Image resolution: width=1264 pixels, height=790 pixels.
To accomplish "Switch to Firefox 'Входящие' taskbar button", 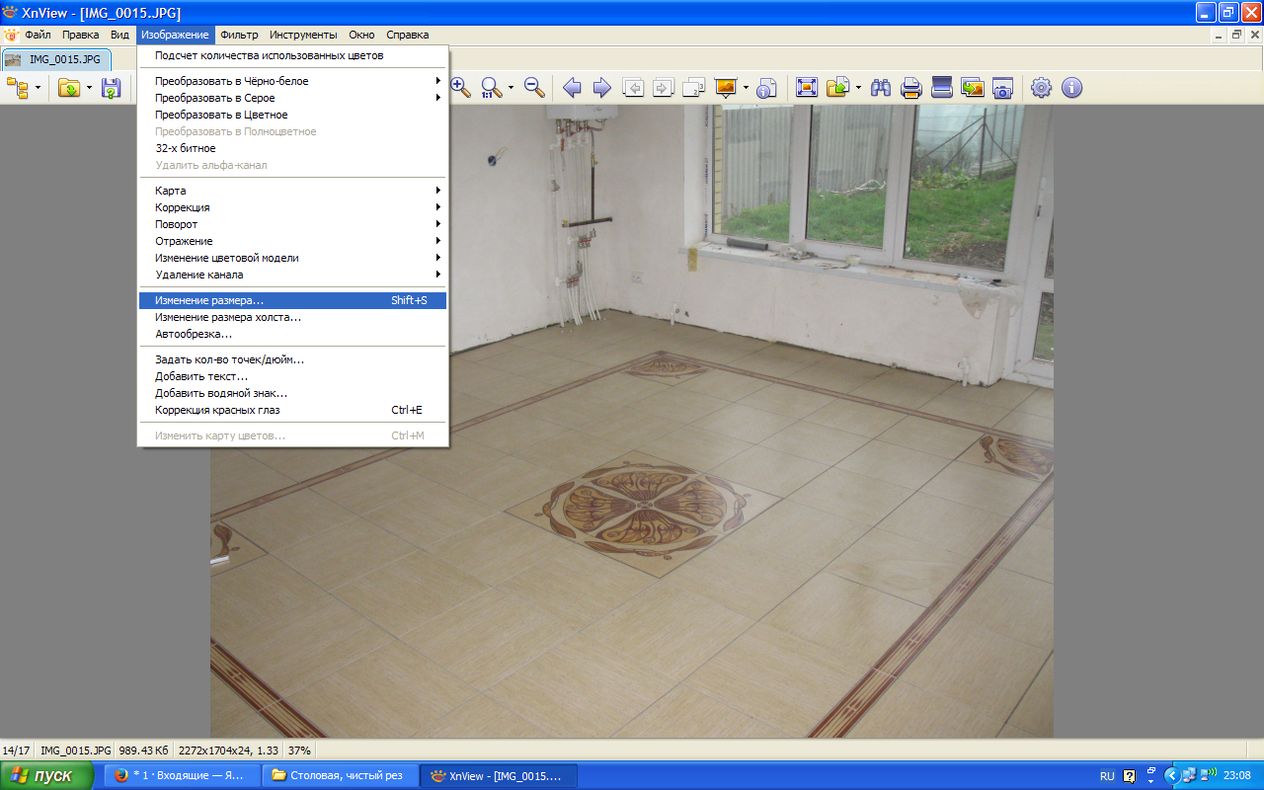I will click(x=181, y=775).
